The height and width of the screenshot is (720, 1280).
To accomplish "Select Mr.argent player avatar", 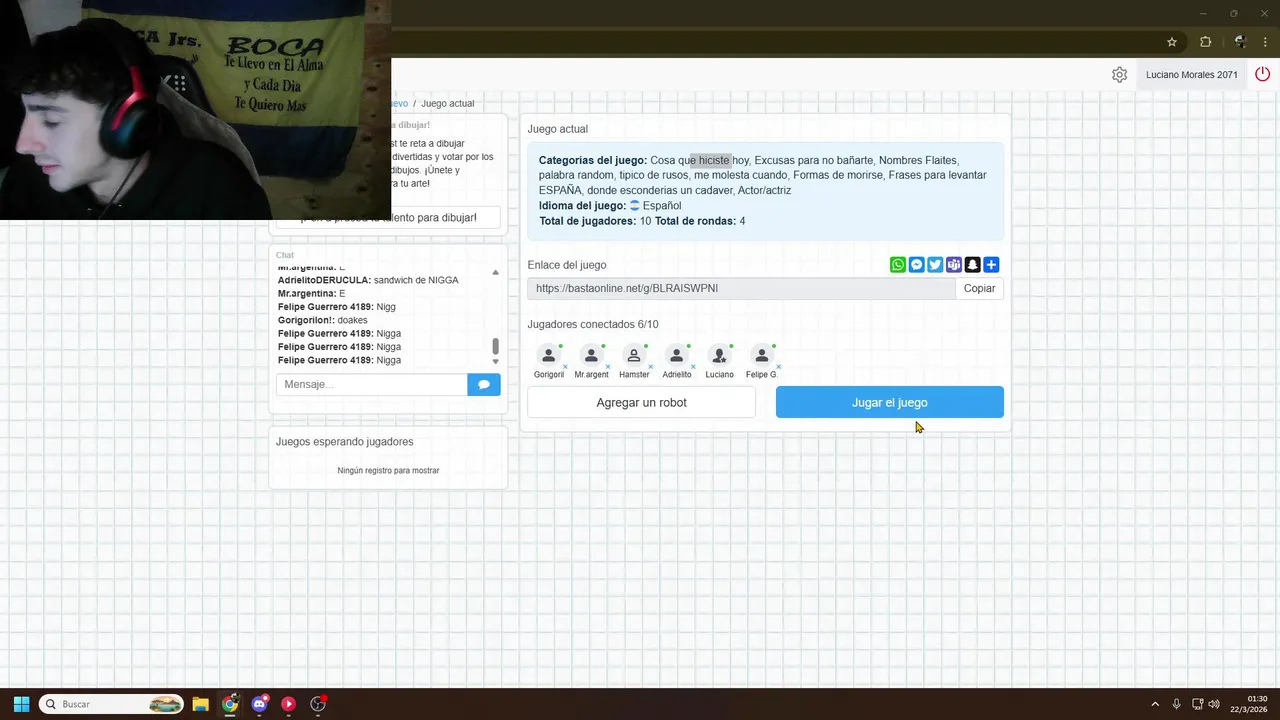I will point(591,355).
